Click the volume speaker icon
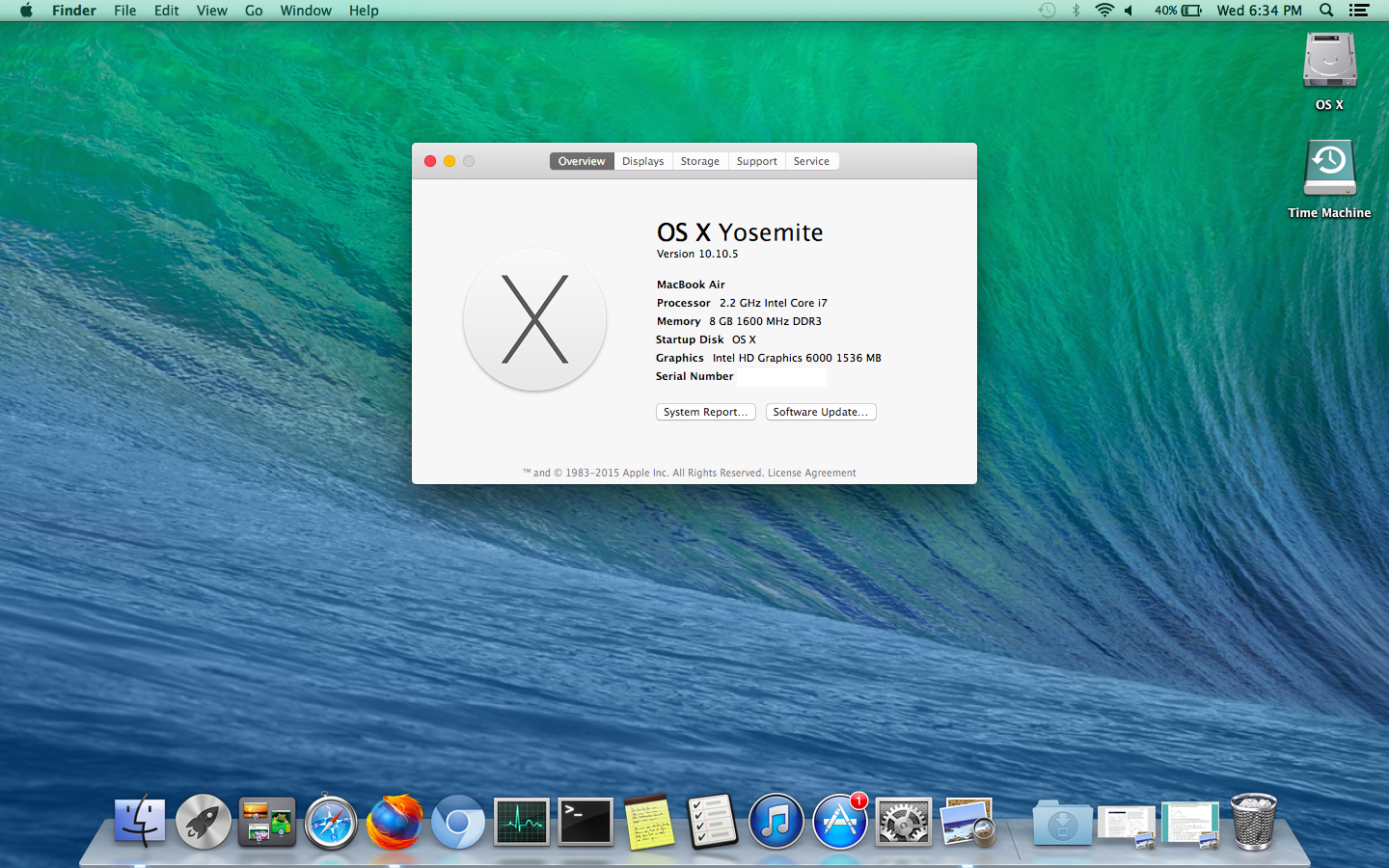 pyautogui.click(x=1129, y=11)
